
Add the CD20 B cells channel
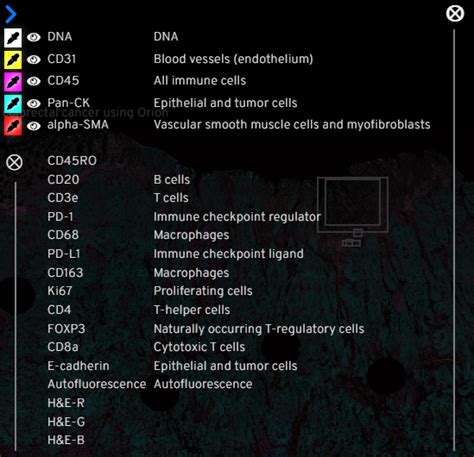coord(63,180)
